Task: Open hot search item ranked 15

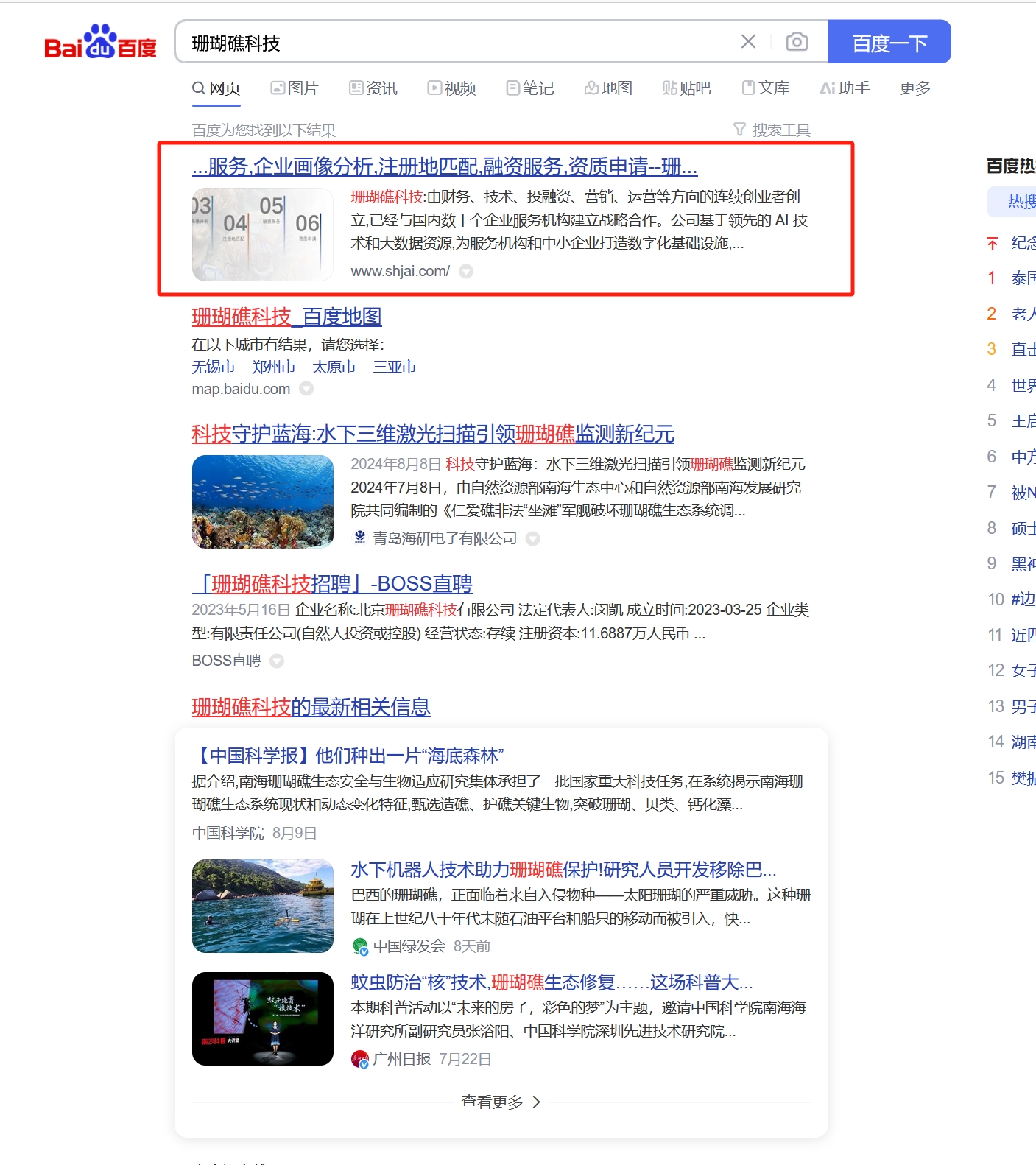Action: 1023,778
